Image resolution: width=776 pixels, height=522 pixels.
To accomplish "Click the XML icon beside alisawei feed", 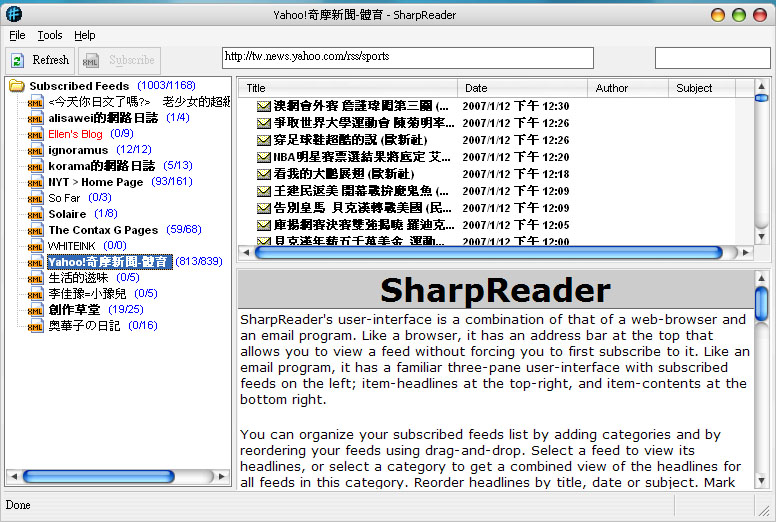I will 35,118.
